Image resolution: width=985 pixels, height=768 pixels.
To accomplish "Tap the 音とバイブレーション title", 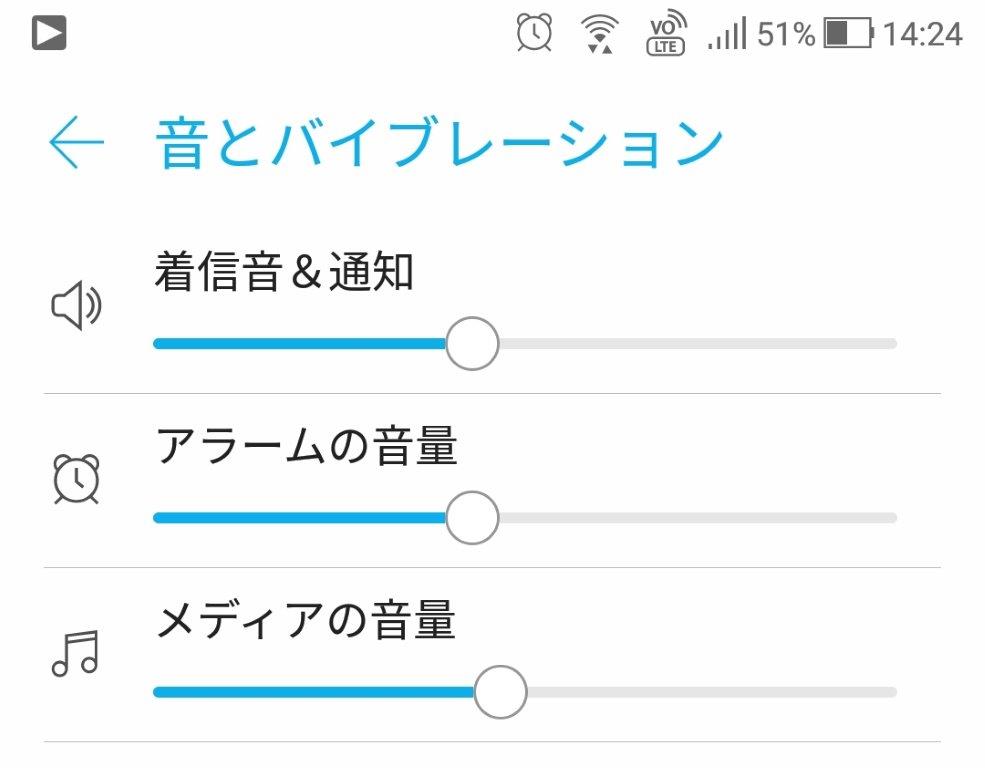I will [439, 143].
